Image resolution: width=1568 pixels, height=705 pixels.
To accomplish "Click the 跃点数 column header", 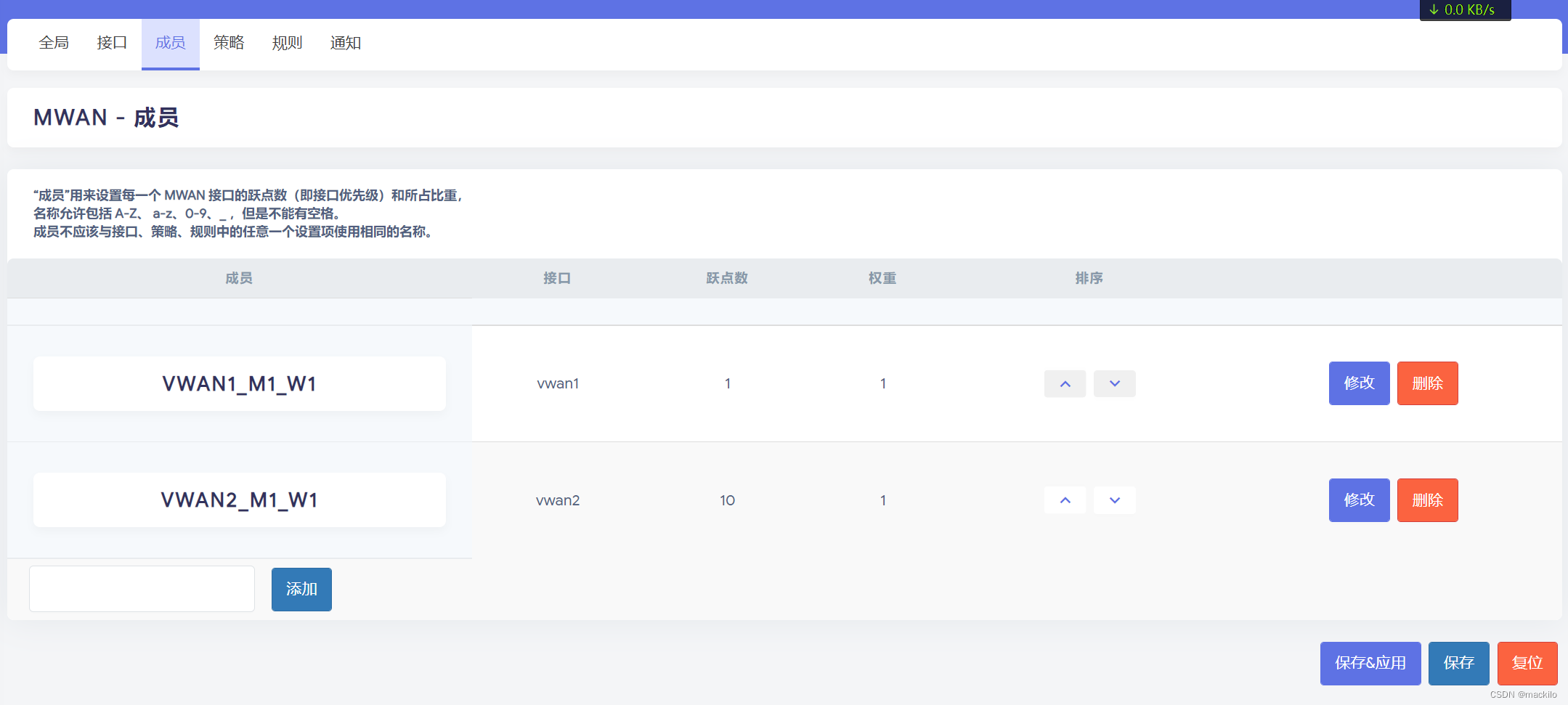I will [x=727, y=278].
